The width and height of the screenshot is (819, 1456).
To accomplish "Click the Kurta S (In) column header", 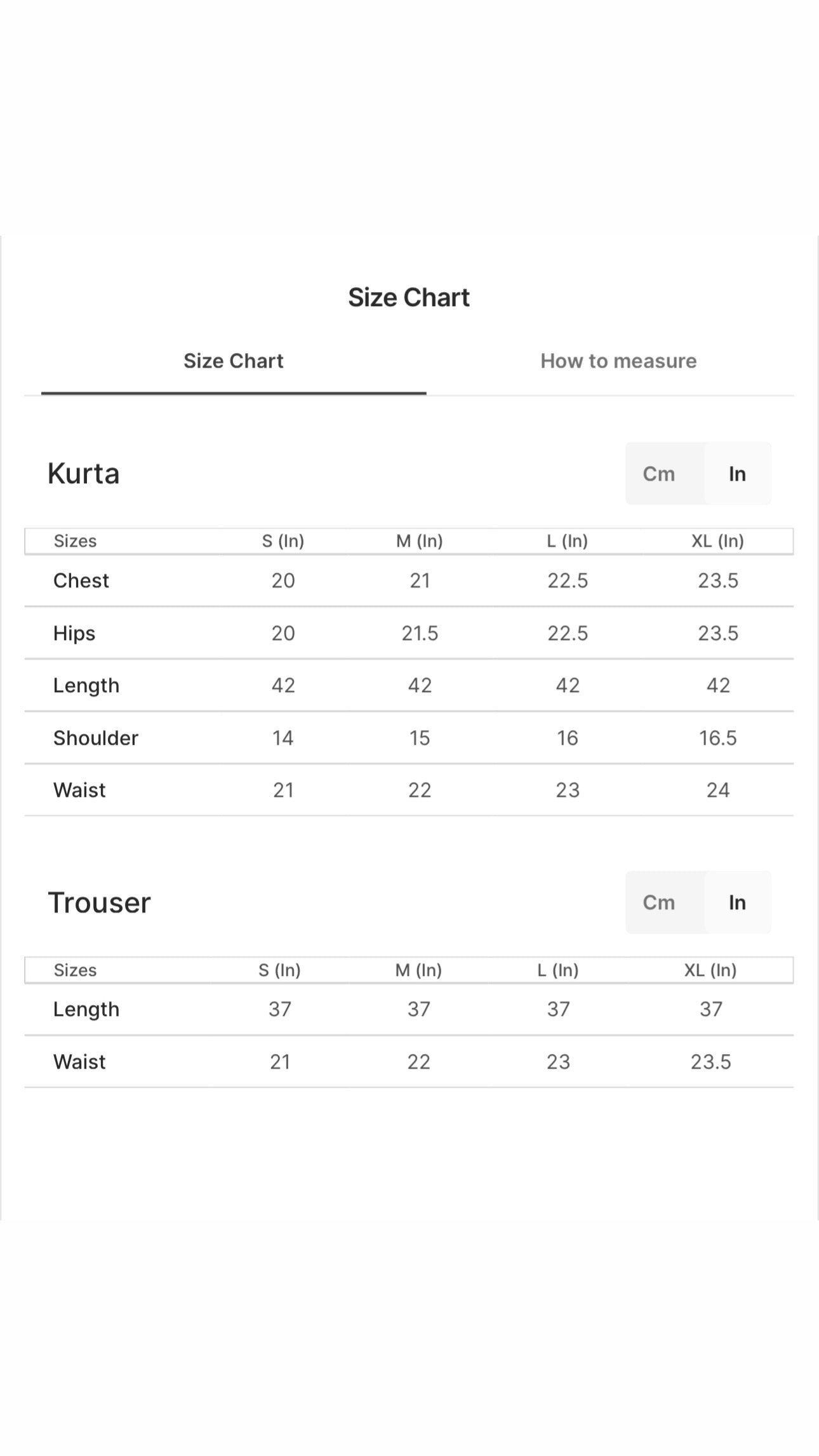I will 283,541.
